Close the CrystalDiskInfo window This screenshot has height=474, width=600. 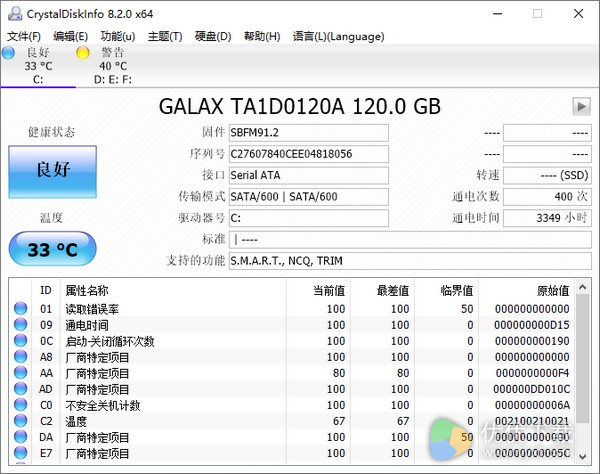[579, 14]
